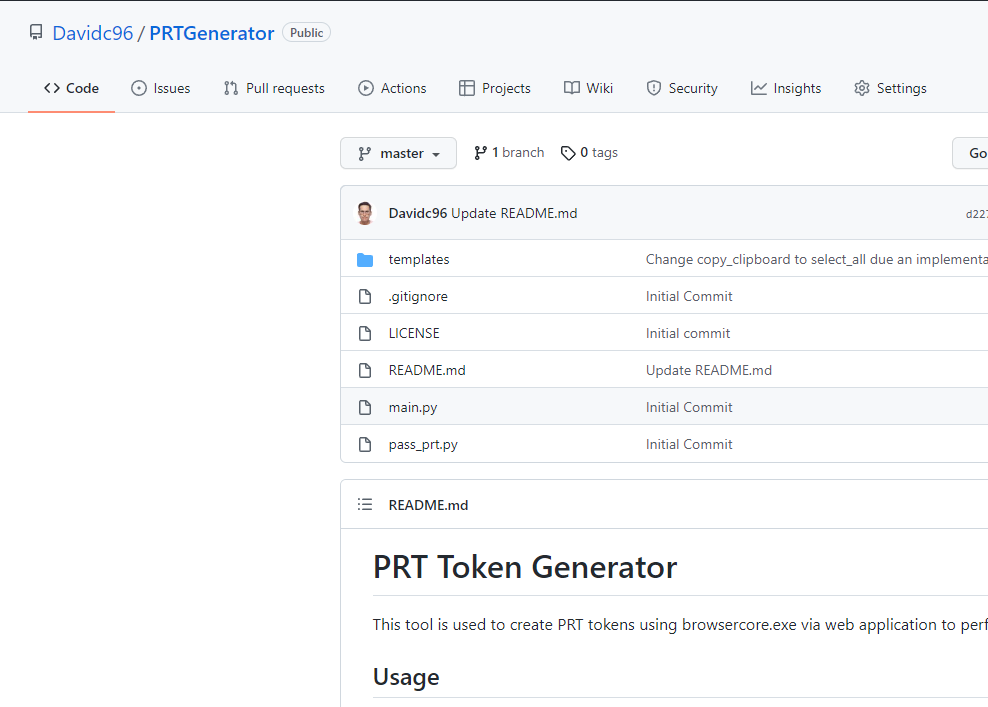988x707 pixels.
Task: View the 1 branch link
Action: [x=509, y=152]
